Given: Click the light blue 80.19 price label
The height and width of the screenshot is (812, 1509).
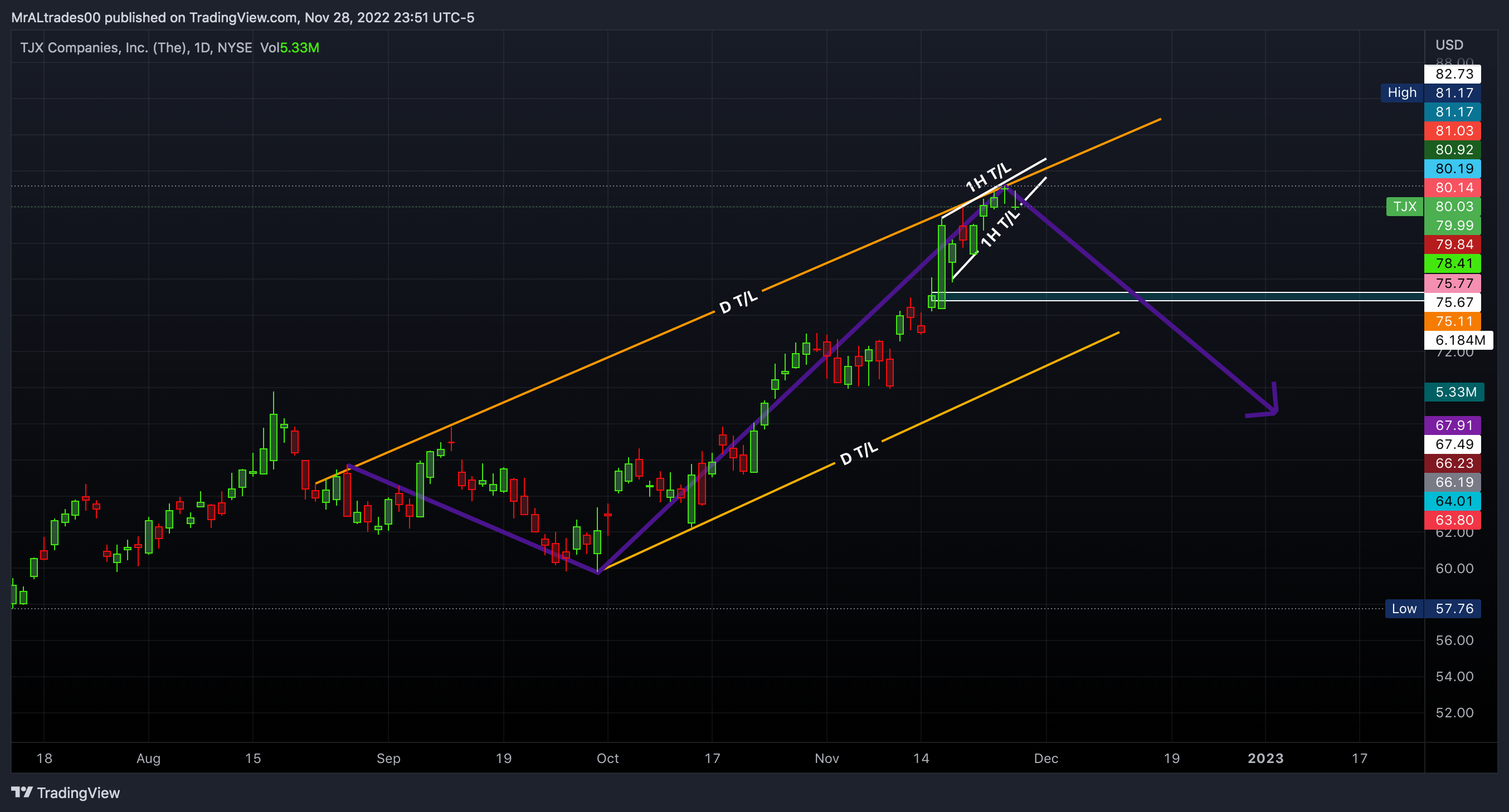Looking at the screenshot, I should click(1453, 169).
